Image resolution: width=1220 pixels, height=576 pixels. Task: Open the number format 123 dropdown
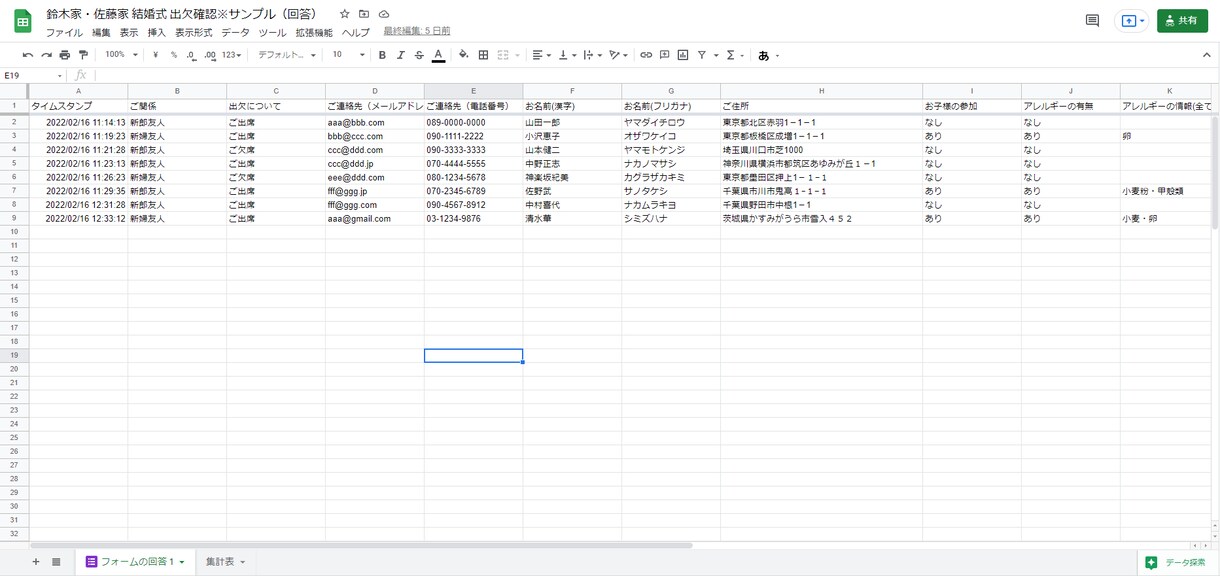tap(233, 55)
